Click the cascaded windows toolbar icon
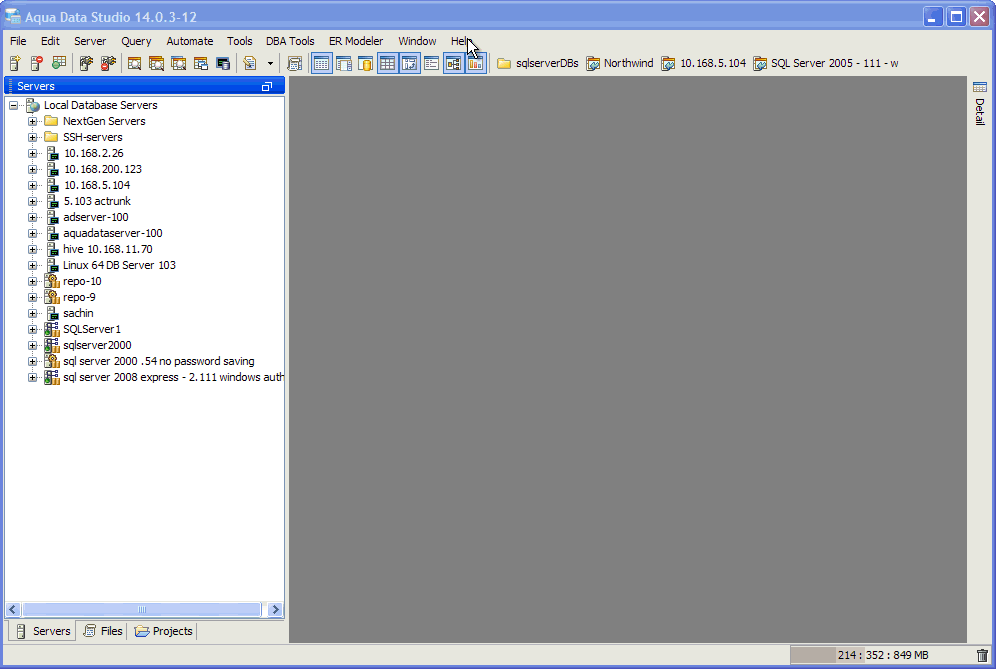The height and width of the screenshot is (669, 996). 201,63
